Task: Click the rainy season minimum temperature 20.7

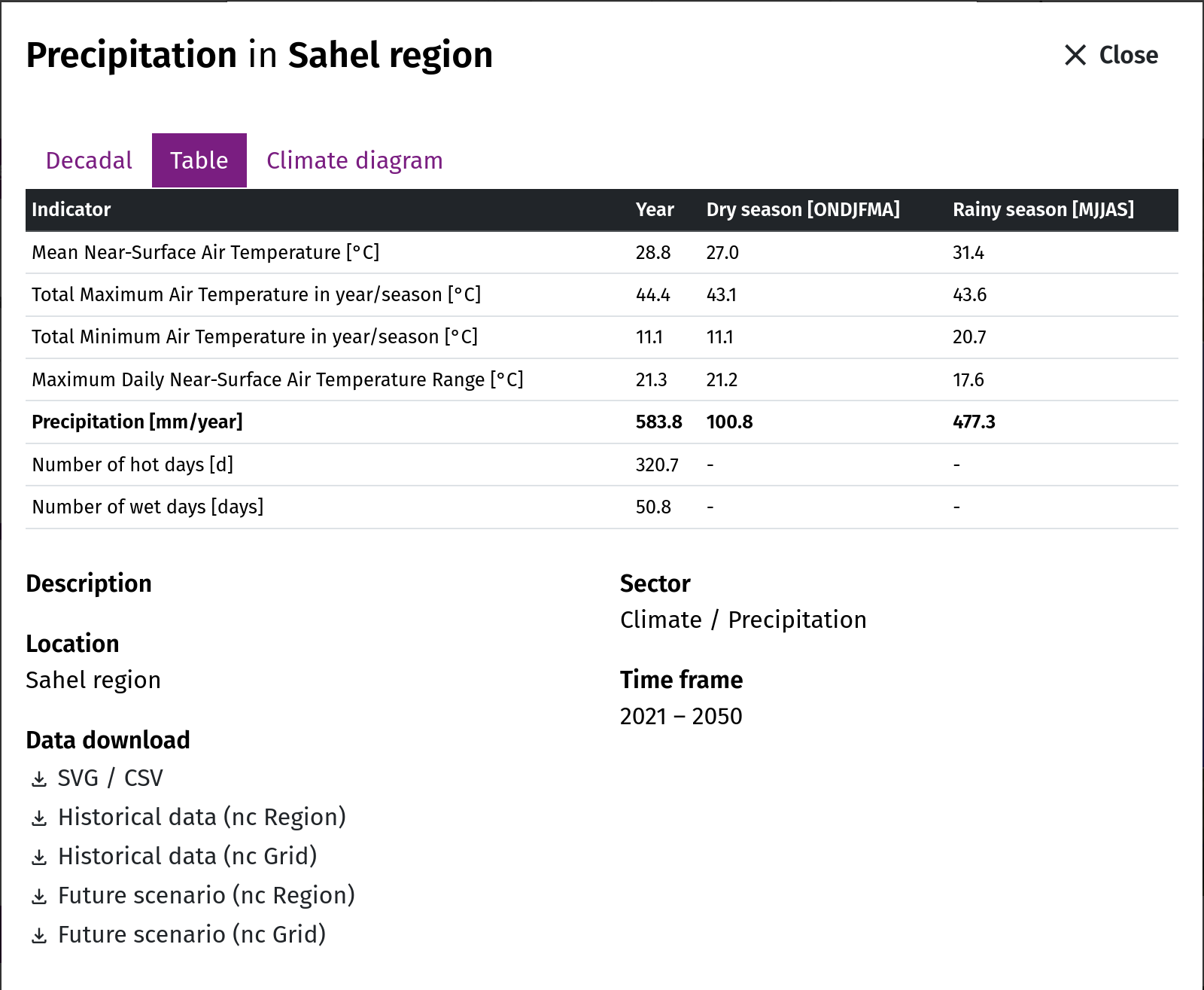Action: click(969, 337)
